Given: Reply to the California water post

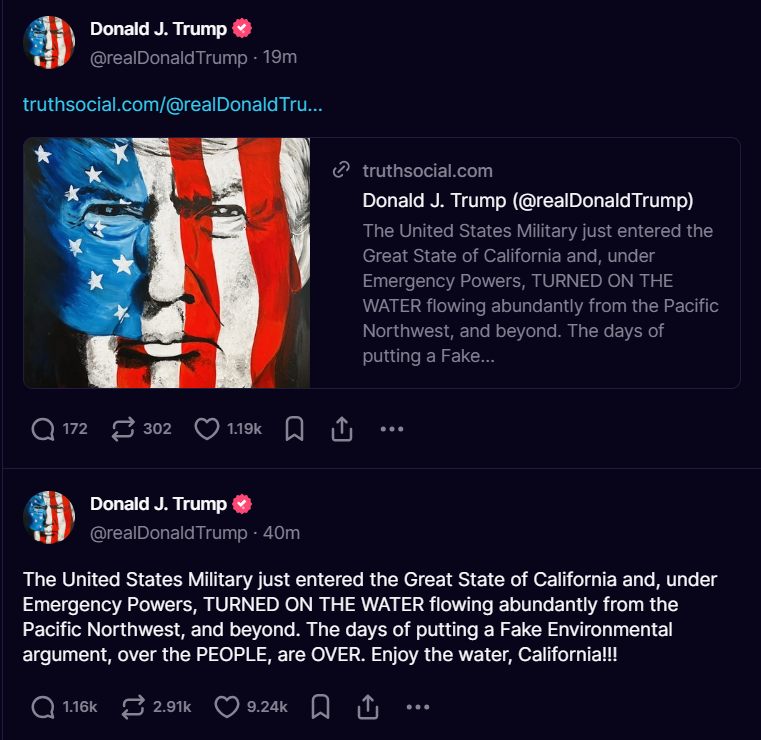Looking at the screenshot, I should (x=43, y=707).
